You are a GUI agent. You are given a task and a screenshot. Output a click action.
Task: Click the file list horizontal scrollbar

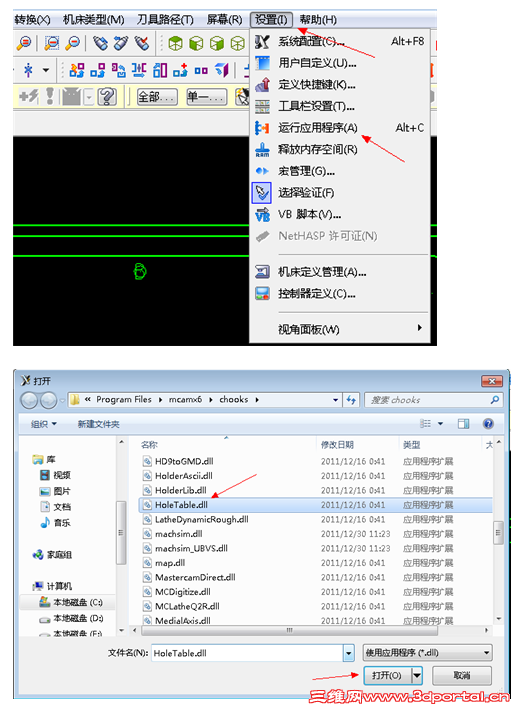289,630
